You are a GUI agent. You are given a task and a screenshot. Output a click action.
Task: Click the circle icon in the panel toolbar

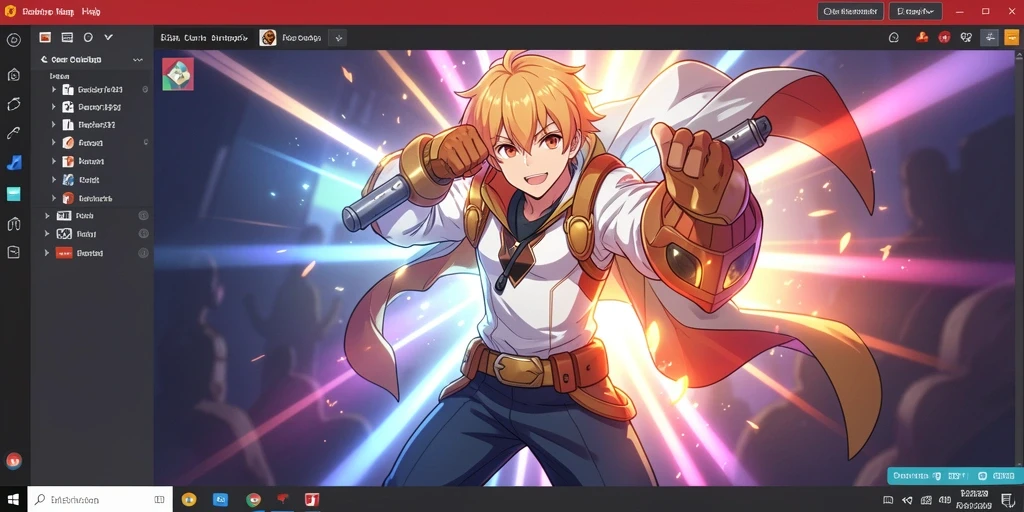(88, 37)
